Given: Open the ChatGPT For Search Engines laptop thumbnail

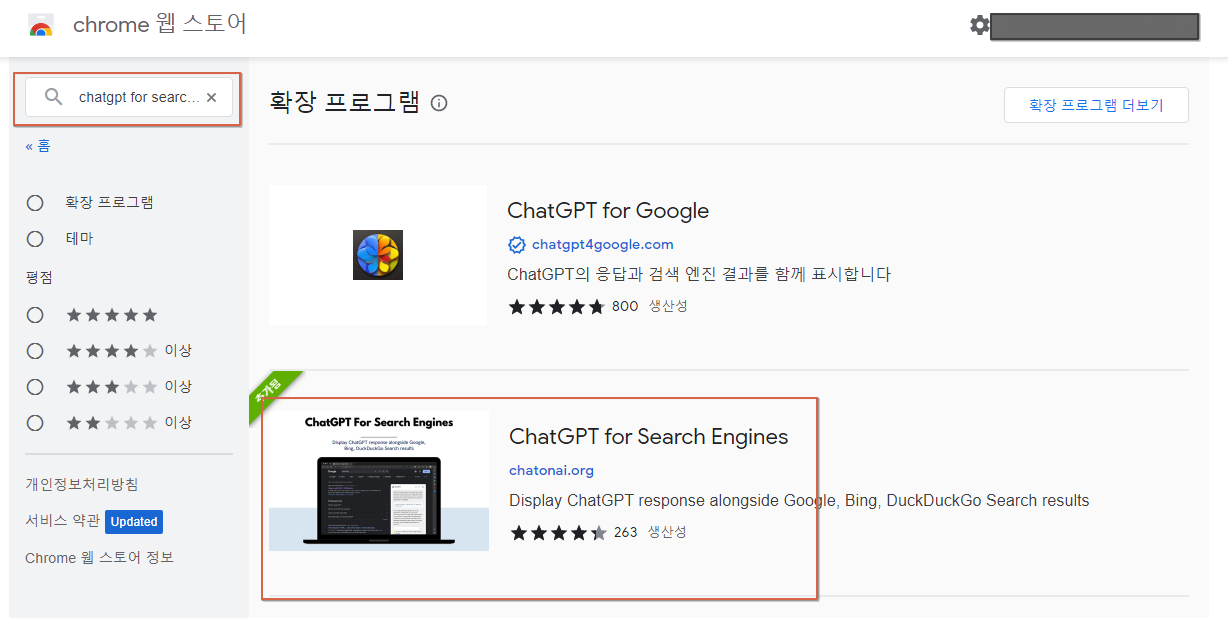Looking at the screenshot, I should coord(379,481).
